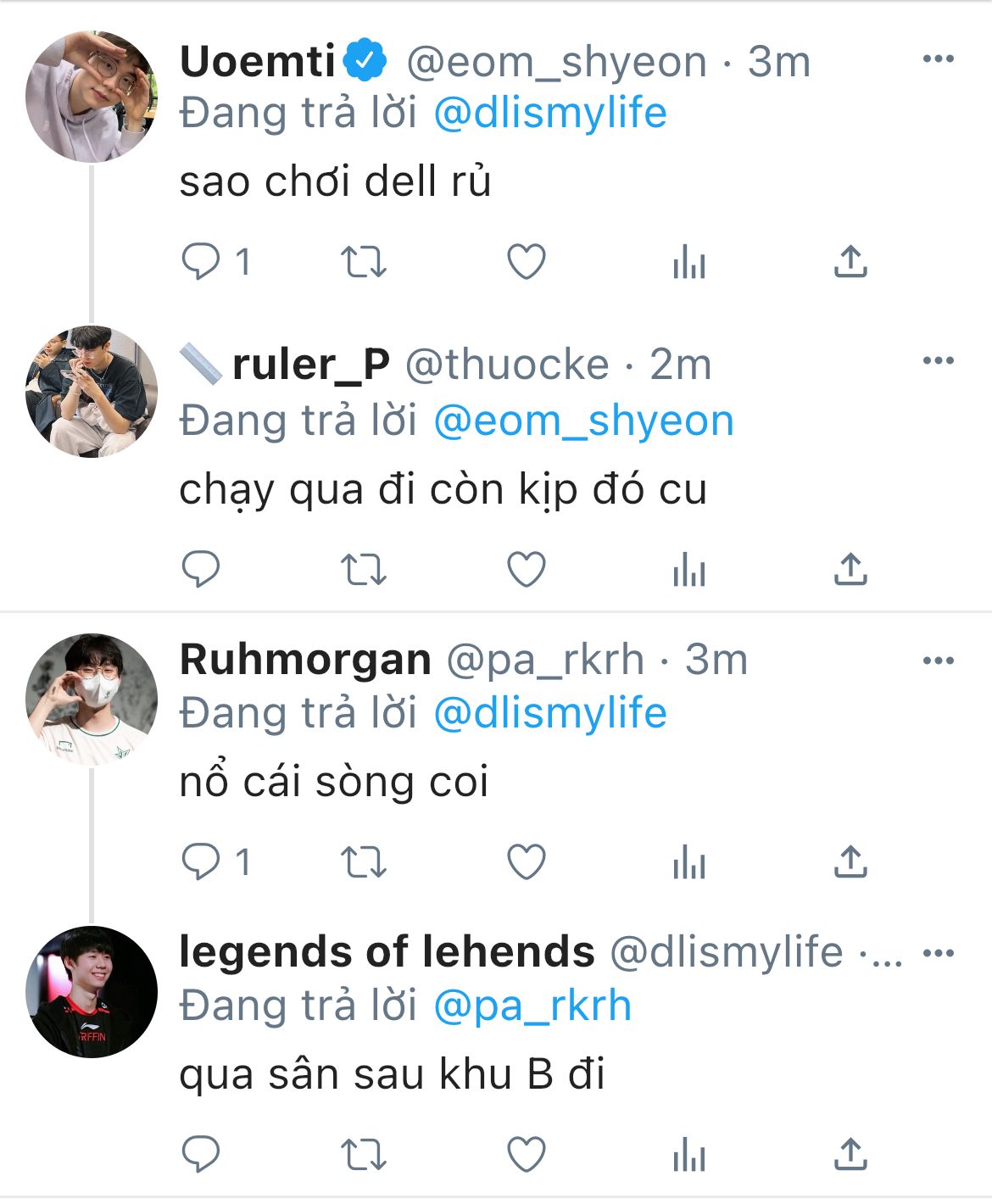Like the "nổ cái sòng coi" tweet
Image resolution: width=992 pixels, height=1204 pixels.
pos(526,862)
